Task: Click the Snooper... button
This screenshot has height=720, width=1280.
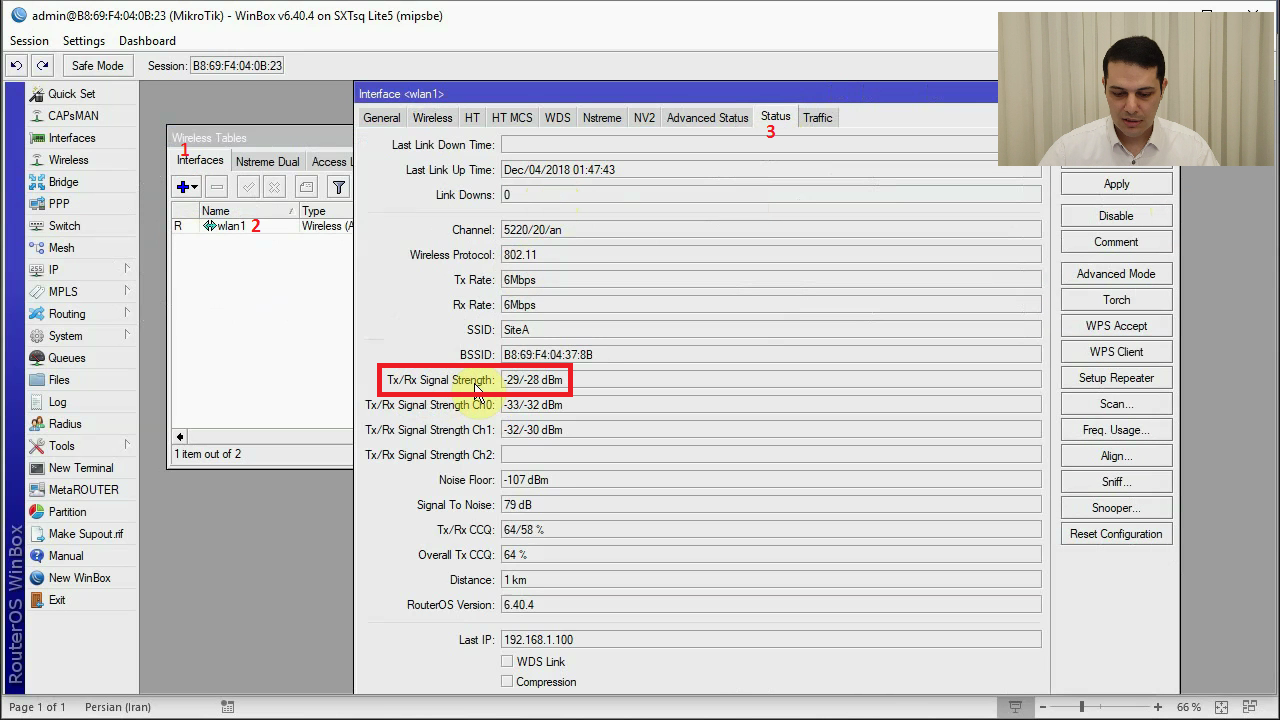Action: pyautogui.click(x=1116, y=508)
